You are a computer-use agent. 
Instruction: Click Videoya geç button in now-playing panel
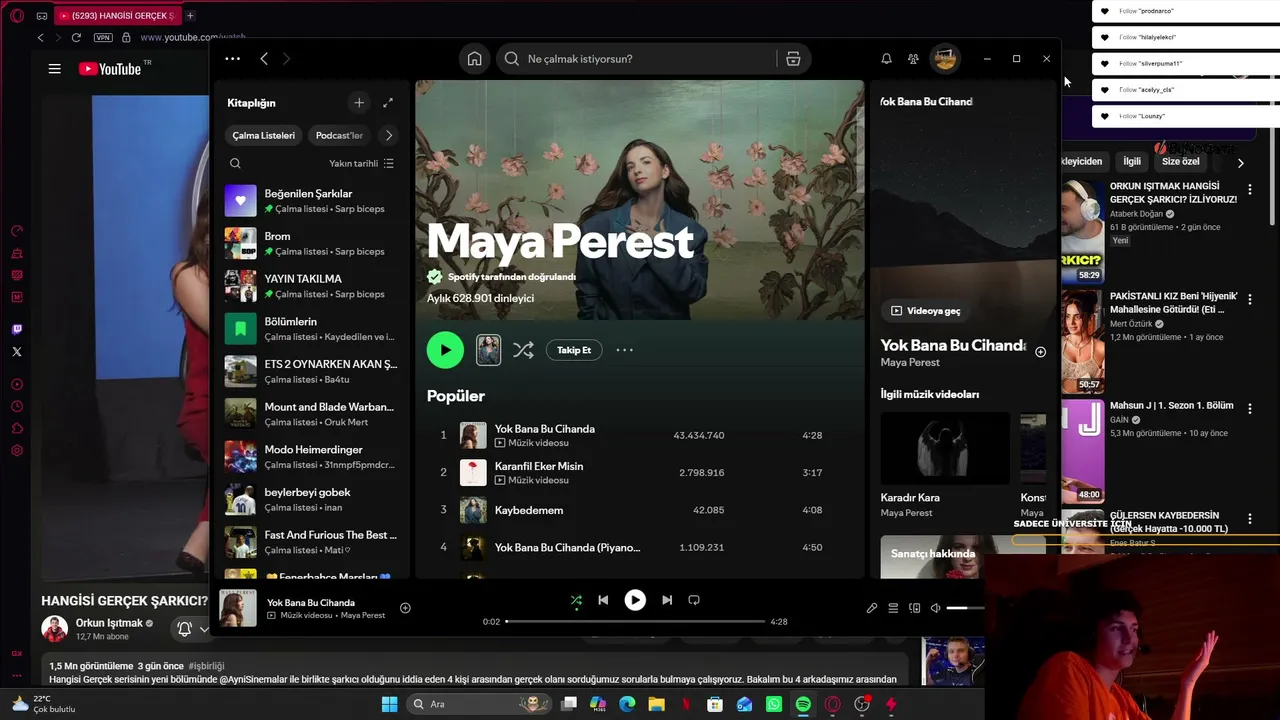click(x=926, y=311)
